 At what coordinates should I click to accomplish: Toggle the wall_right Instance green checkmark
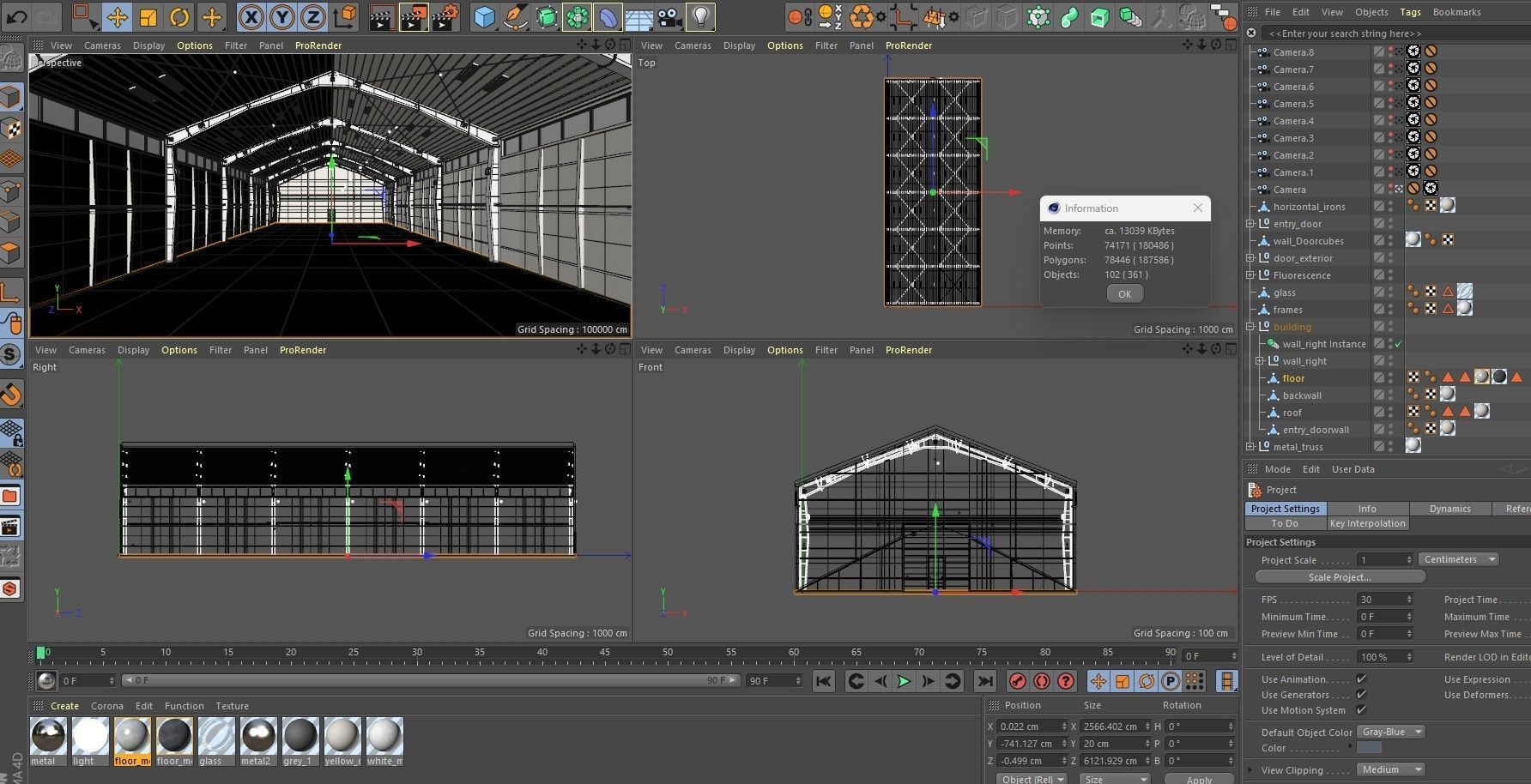1399,344
